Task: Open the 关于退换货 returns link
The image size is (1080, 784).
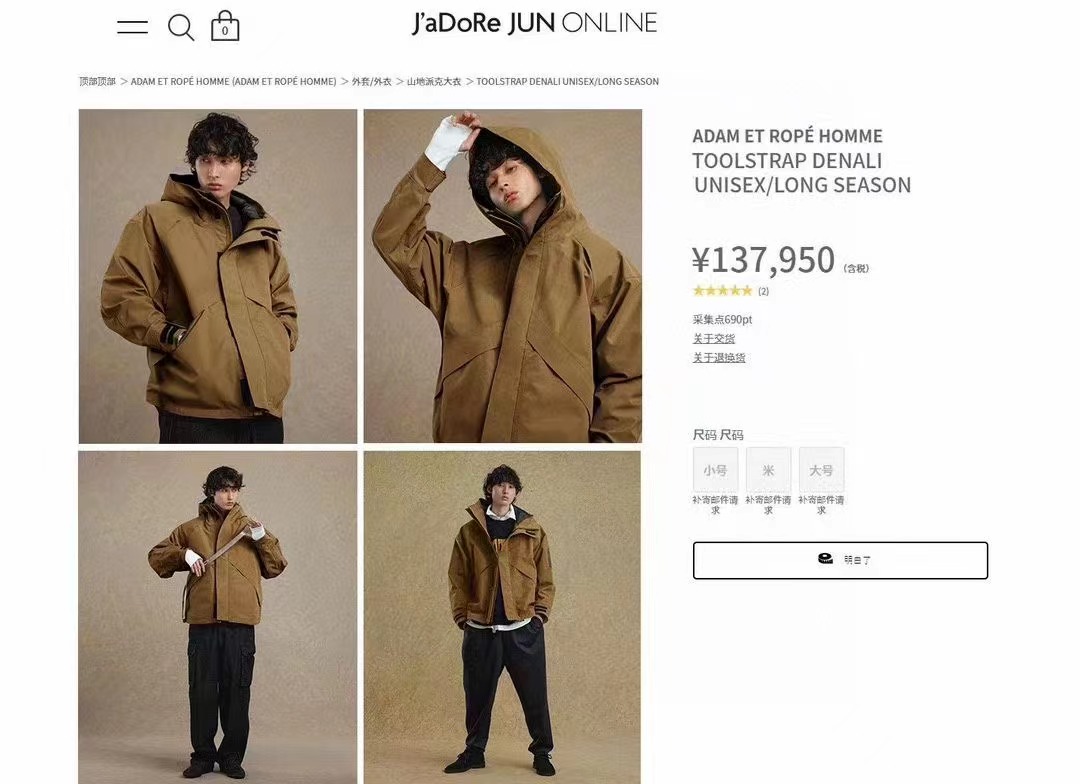Action: pos(719,358)
